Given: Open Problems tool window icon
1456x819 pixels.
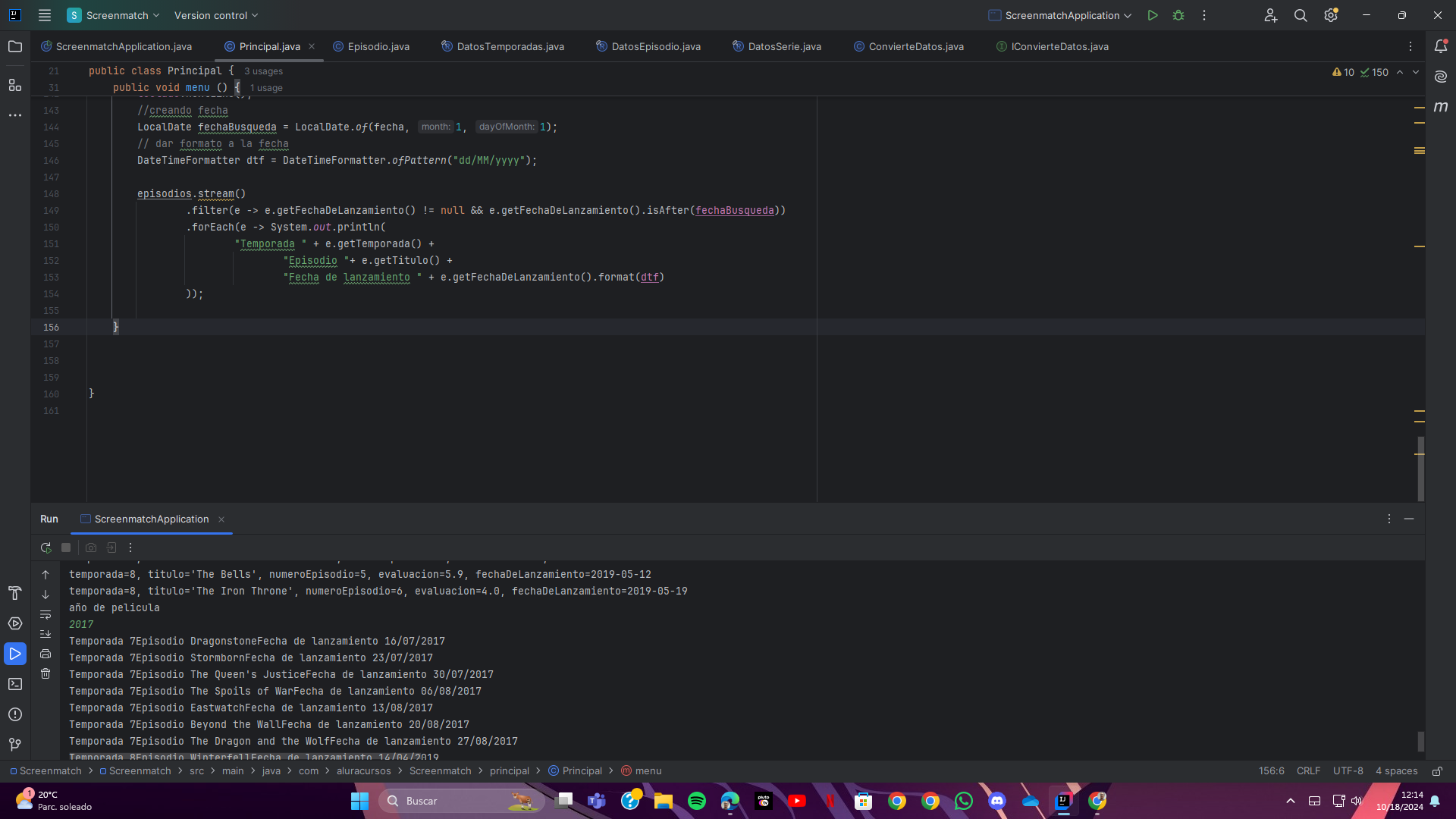Looking at the screenshot, I should point(15,714).
